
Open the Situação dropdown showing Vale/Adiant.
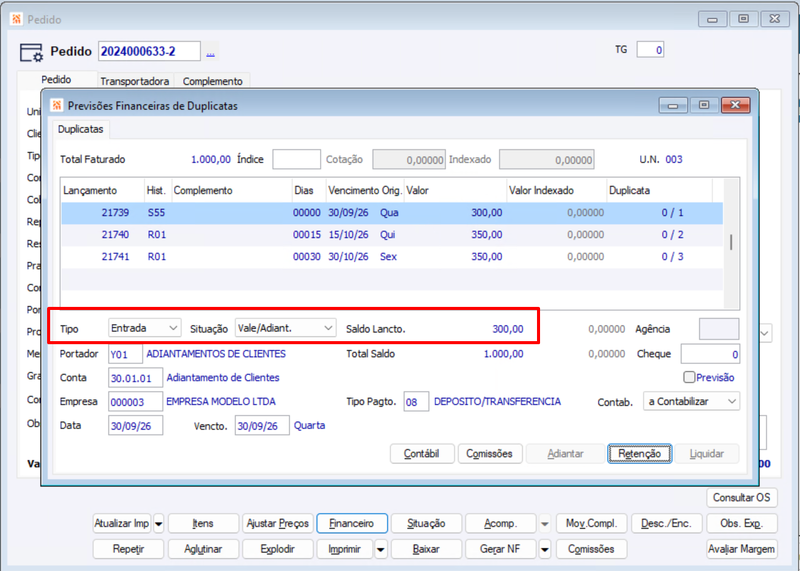click(x=285, y=328)
